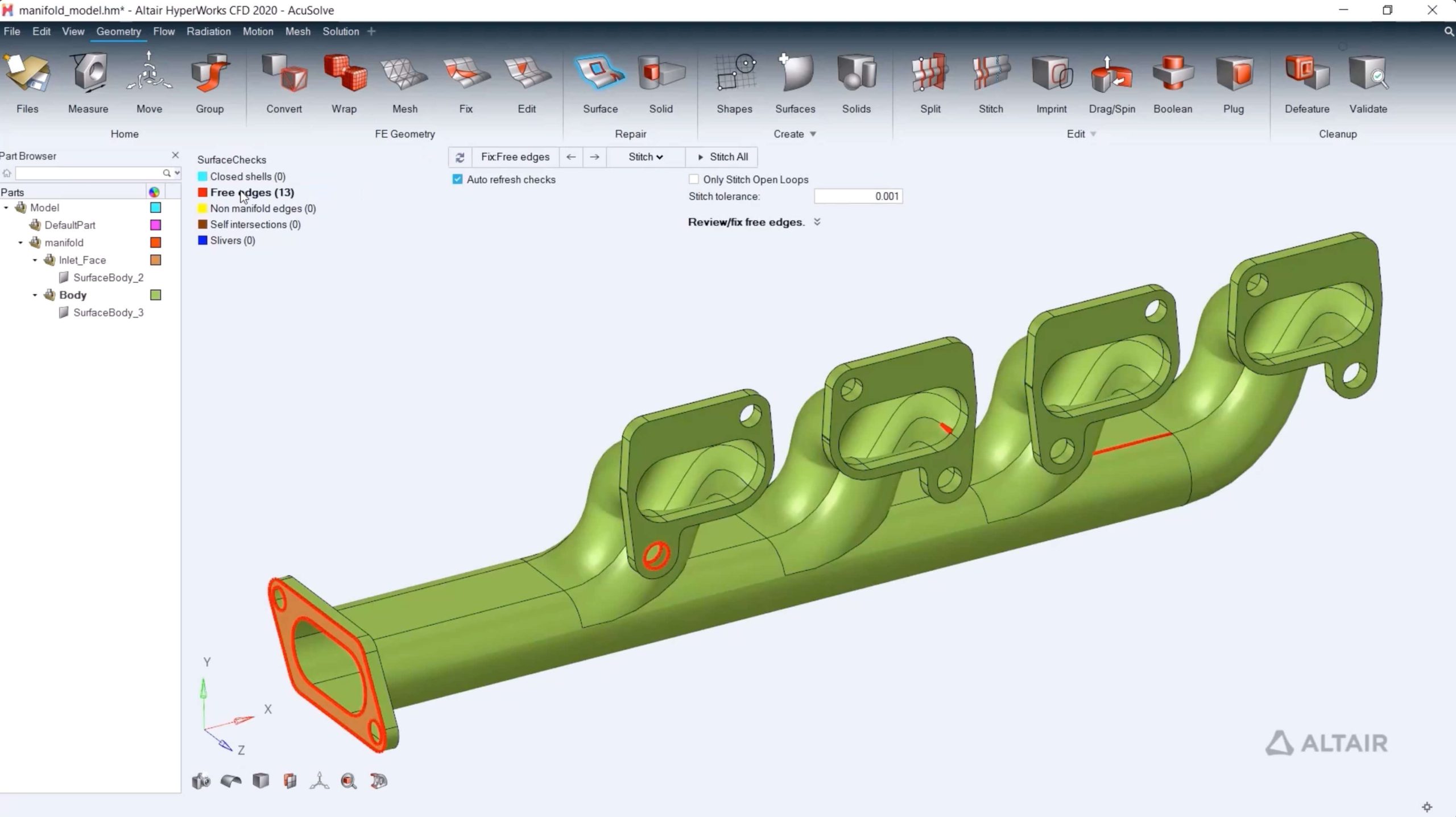Click the Stitch All button

pos(722,157)
